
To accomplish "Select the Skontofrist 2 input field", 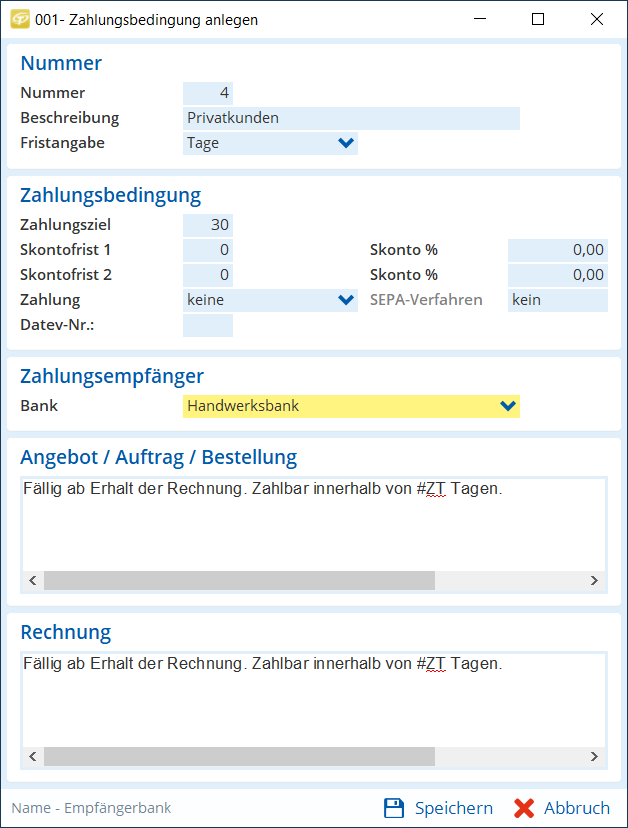I will (208, 275).
